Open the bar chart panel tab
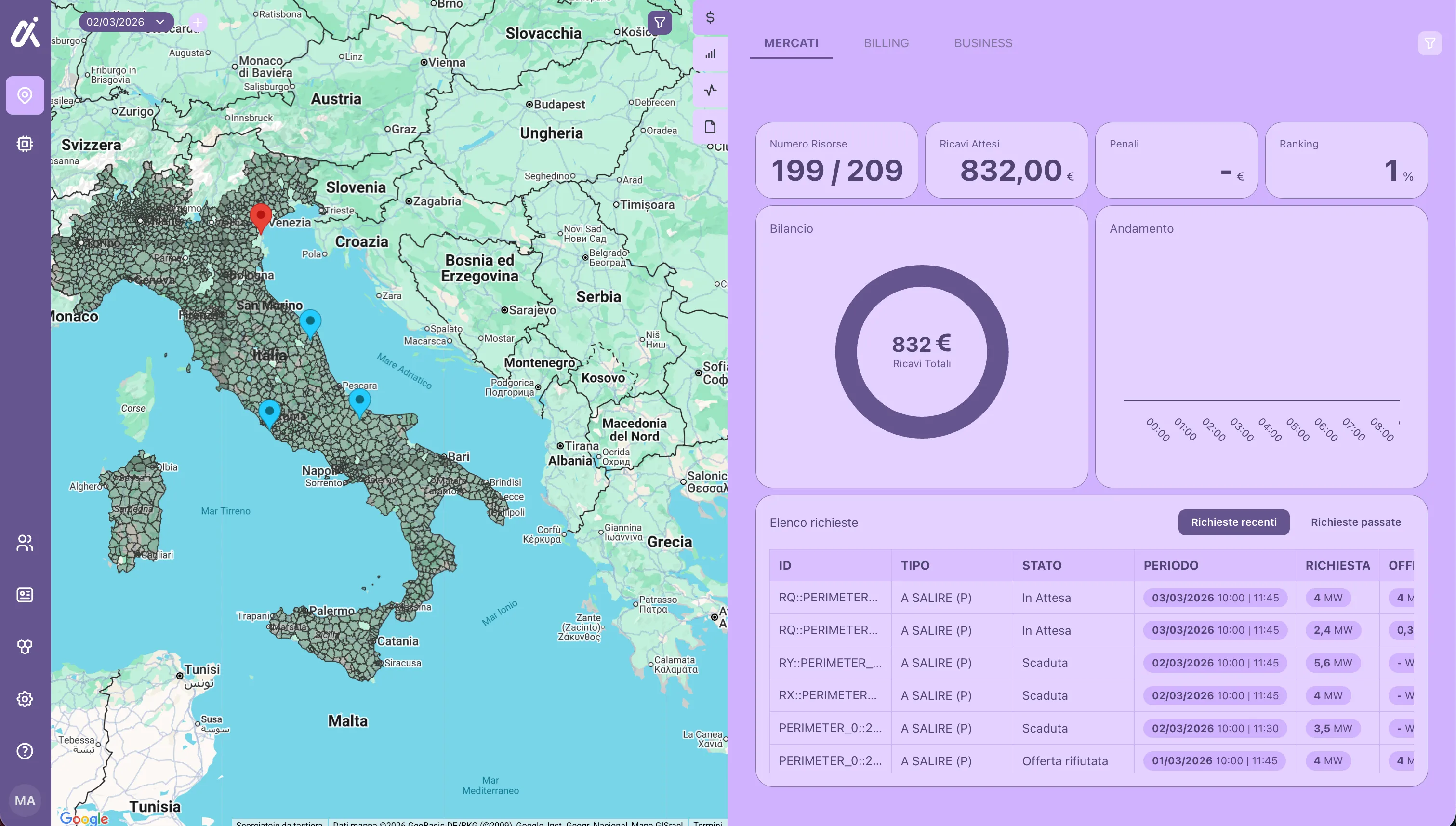This screenshot has width=1456, height=826. point(710,54)
